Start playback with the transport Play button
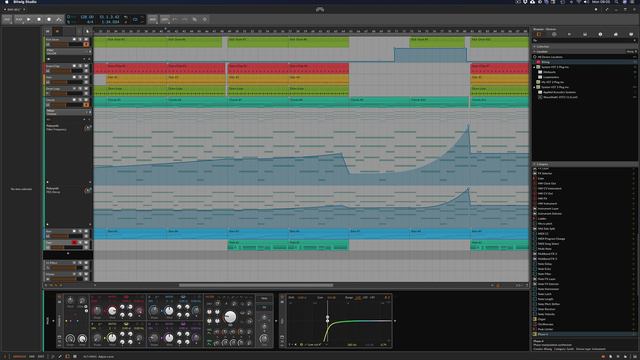The height and width of the screenshot is (360, 640). coord(29,19)
